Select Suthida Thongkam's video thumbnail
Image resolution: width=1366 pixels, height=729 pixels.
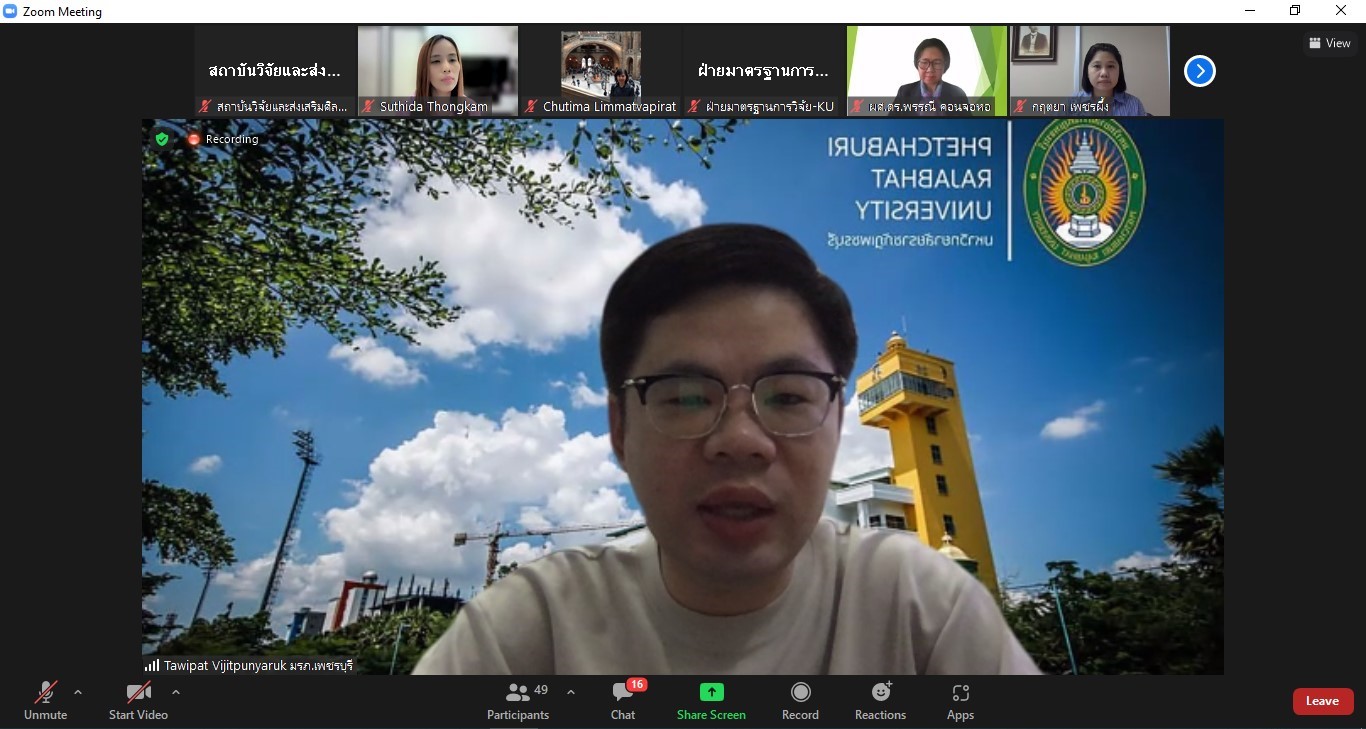click(438, 70)
